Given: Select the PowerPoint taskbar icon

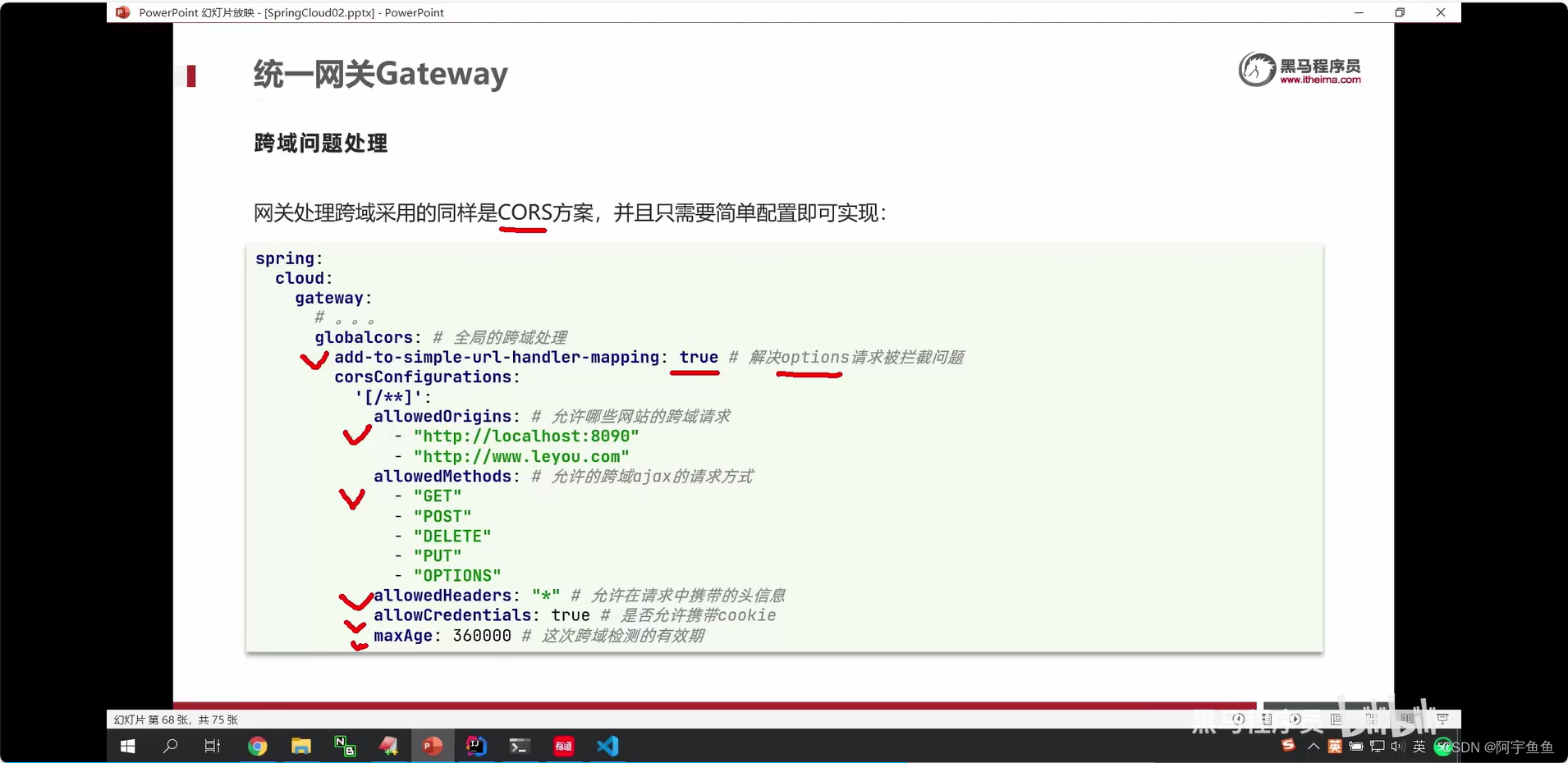Looking at the screenshot, I should pyautogui.click(x=433, y=746).
